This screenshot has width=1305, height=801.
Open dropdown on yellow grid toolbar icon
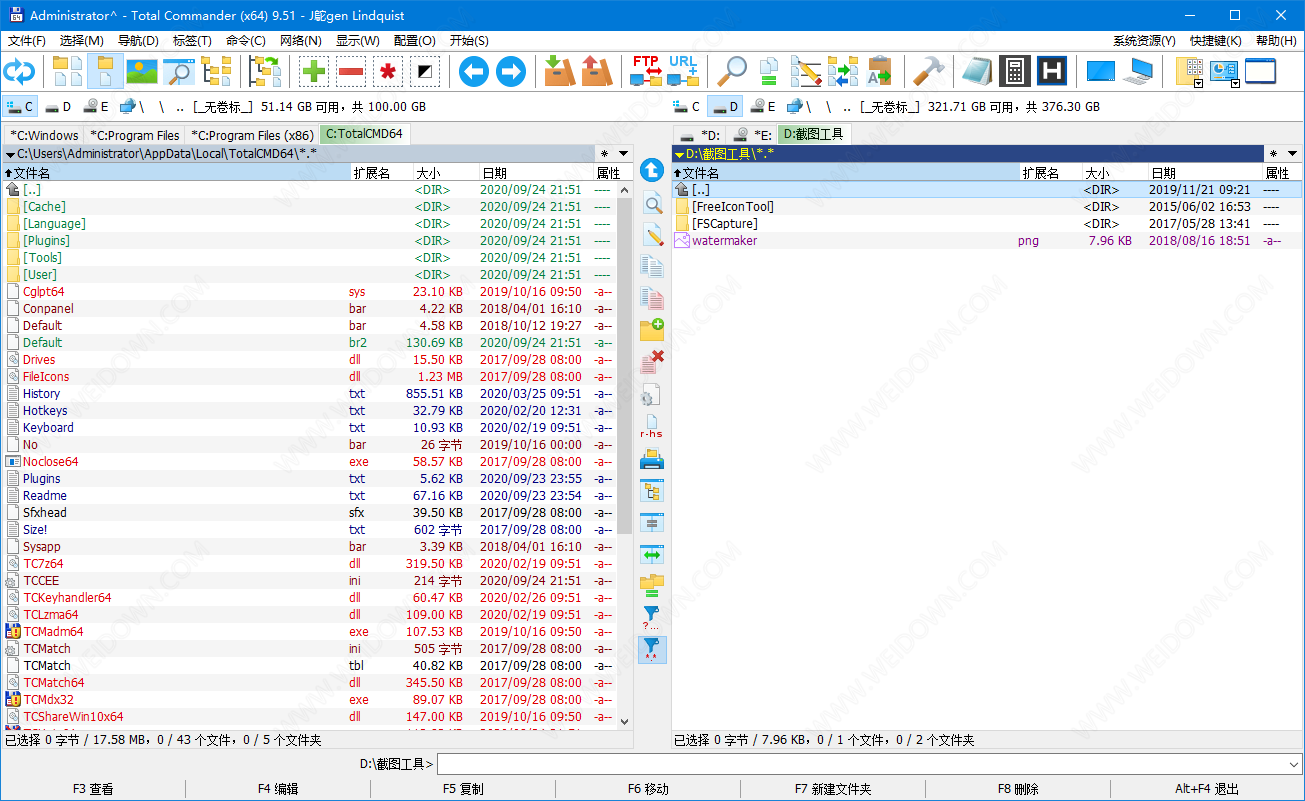click(1198, 84)
